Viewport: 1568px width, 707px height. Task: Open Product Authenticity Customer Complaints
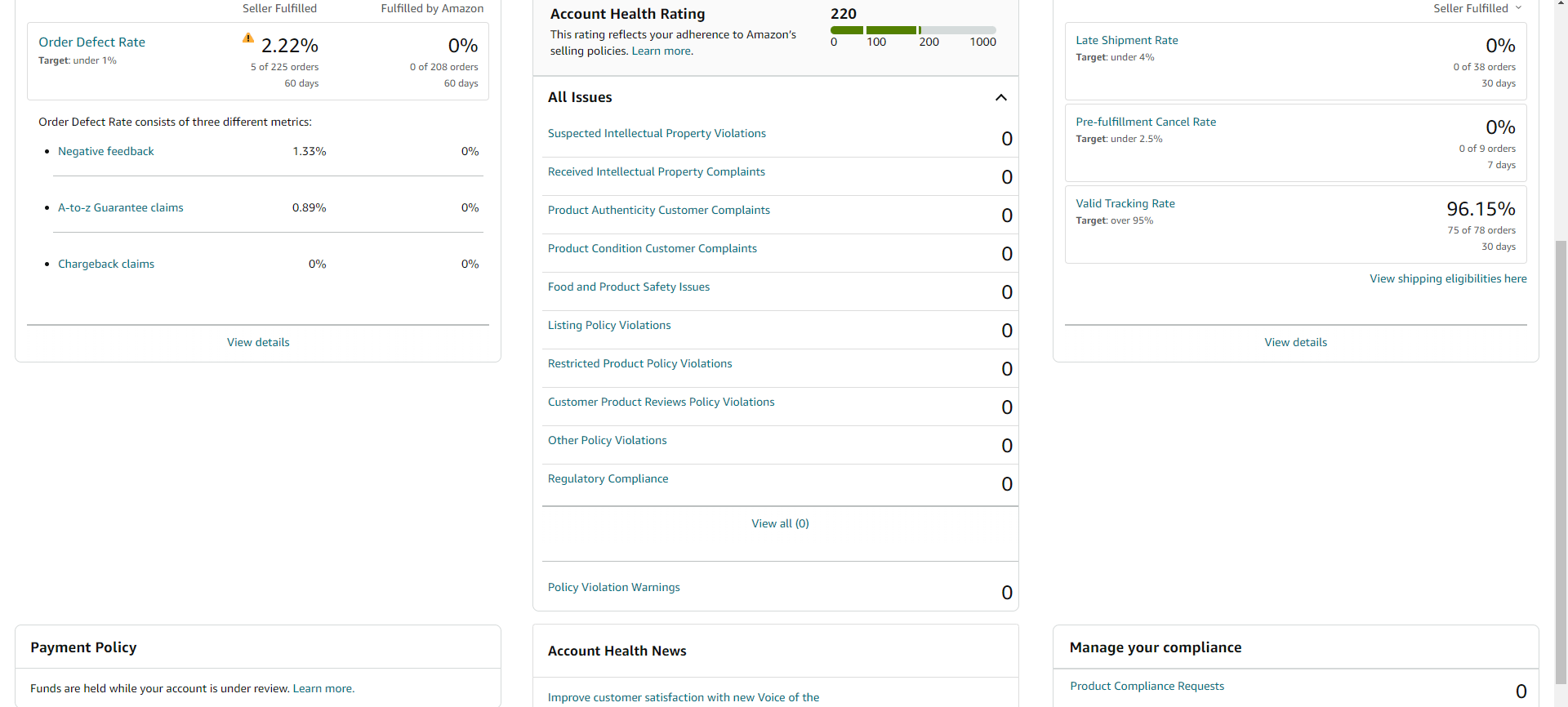point(659,210)
